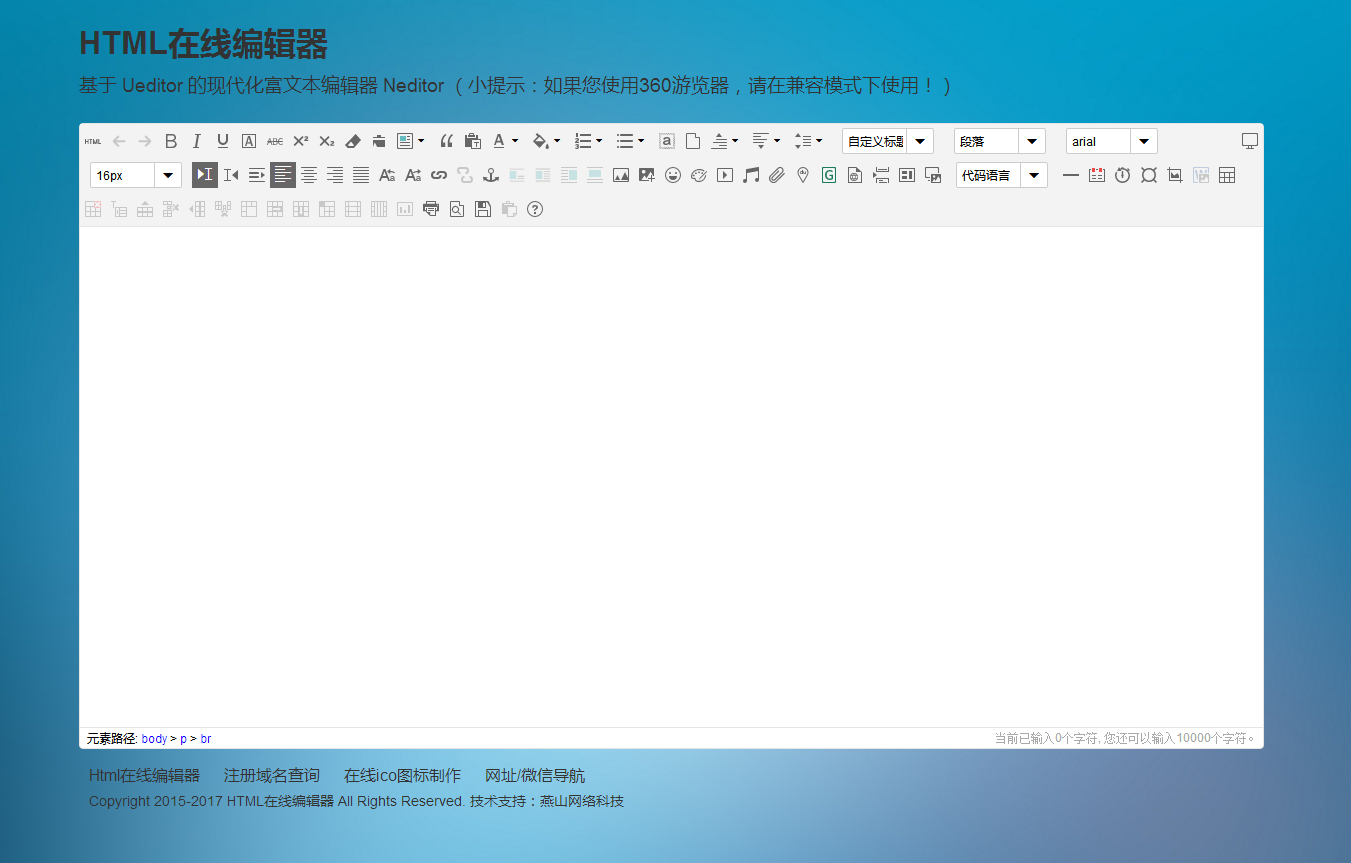Insert a hyperlink
The height and width of the screenshot is (863, 1351).
pyautogui.click(x=439, y=175)
